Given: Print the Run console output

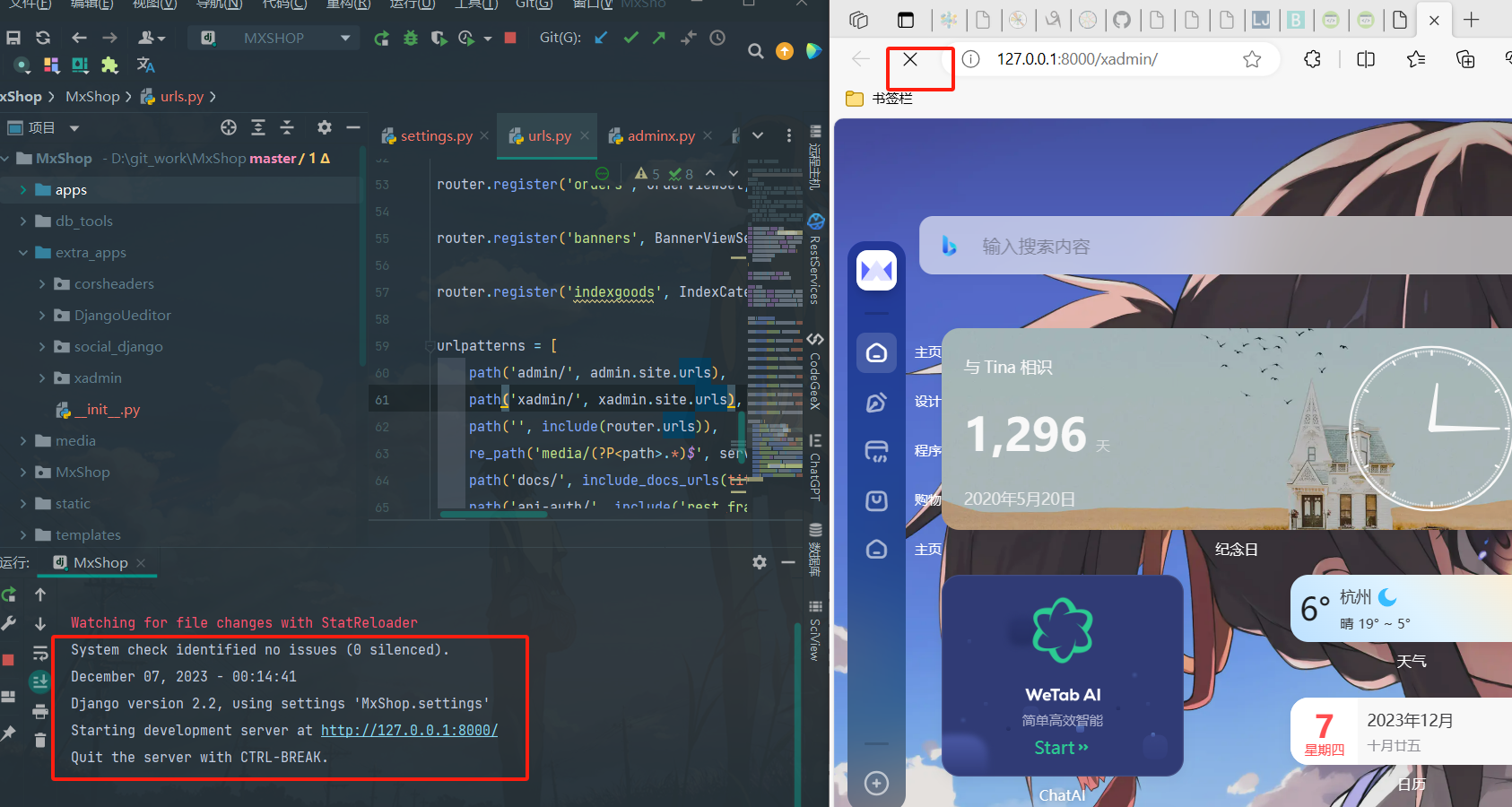Looking at the screenshot, I should (40, 712).
